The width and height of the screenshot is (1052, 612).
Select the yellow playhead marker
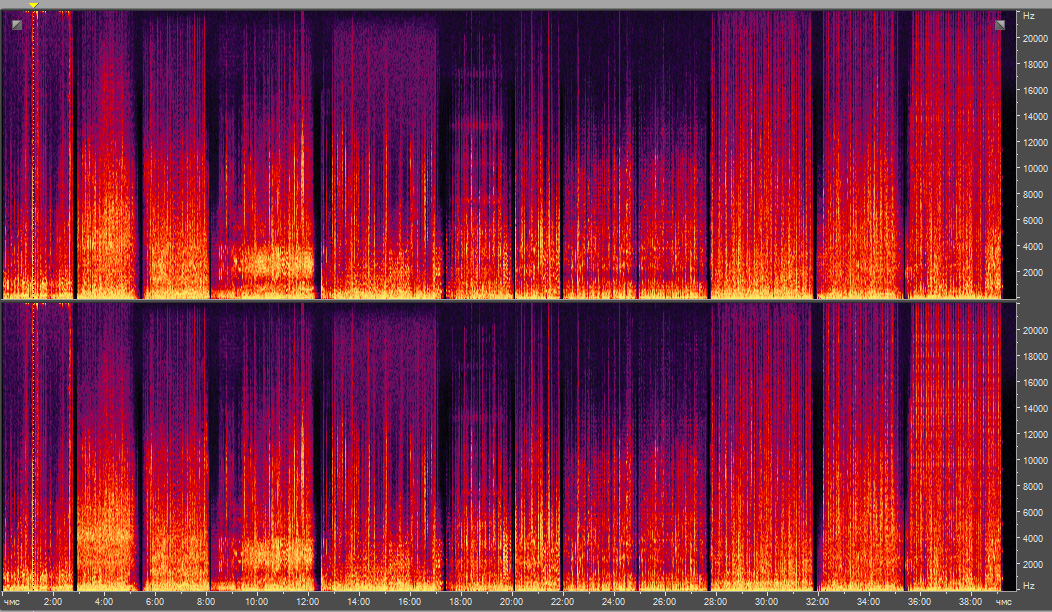point(34,6)
